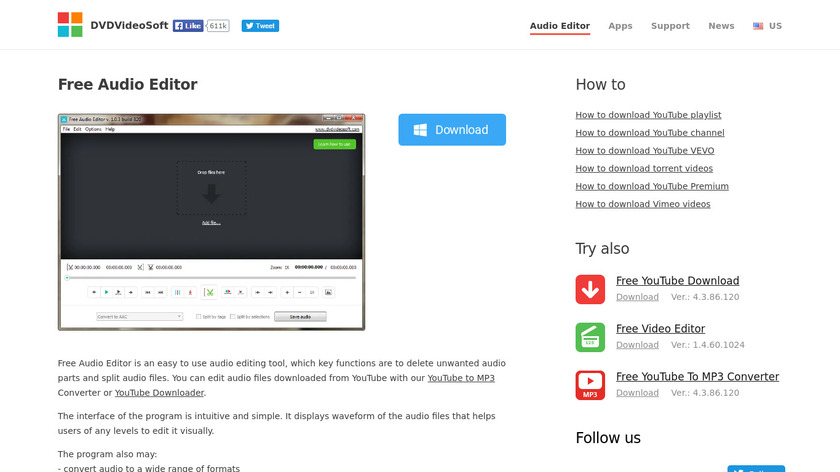
Task: Open the Support navigation item
Action: tap(670, 26)
